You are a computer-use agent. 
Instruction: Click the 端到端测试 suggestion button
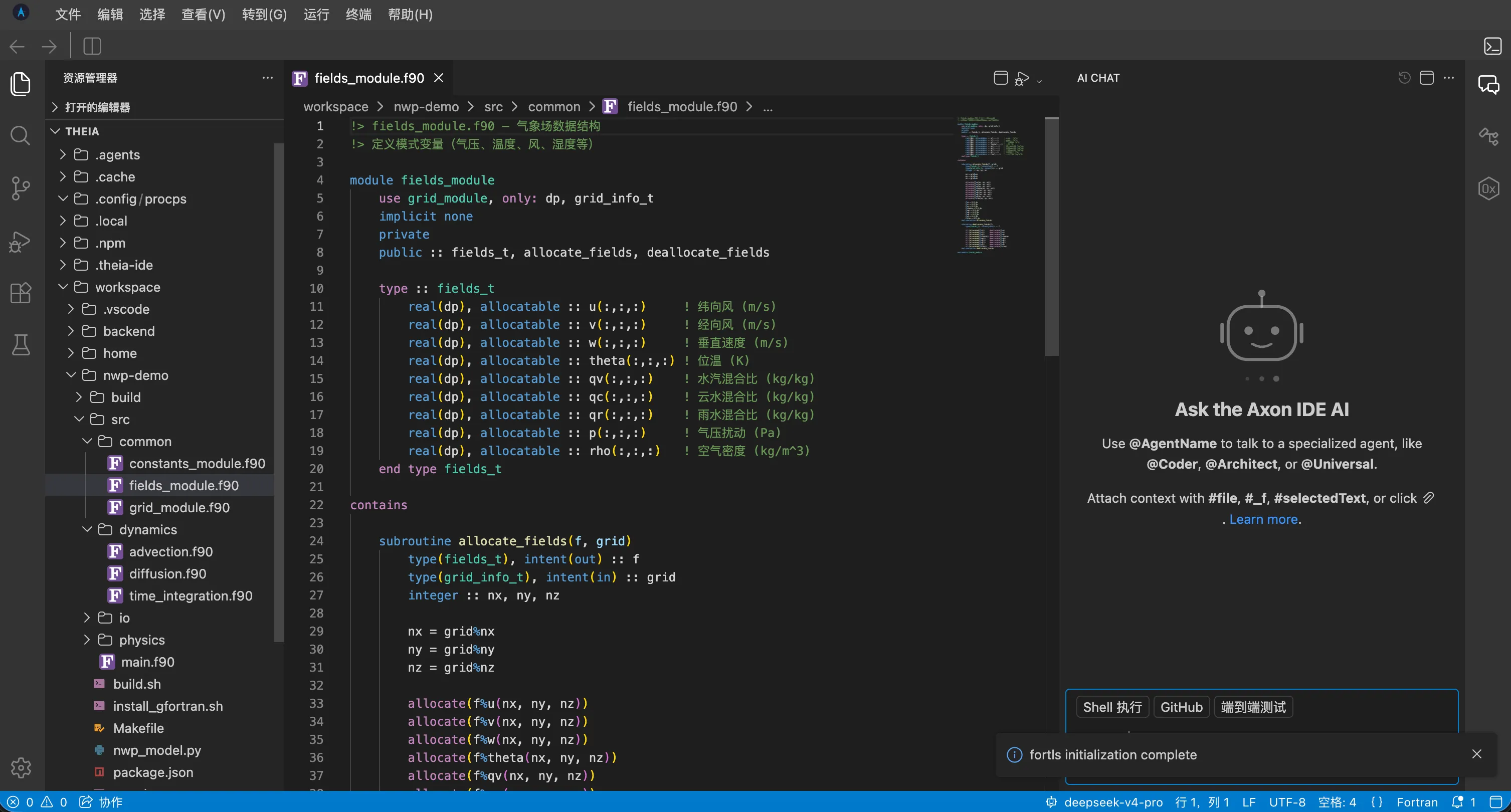(1253, 707)
